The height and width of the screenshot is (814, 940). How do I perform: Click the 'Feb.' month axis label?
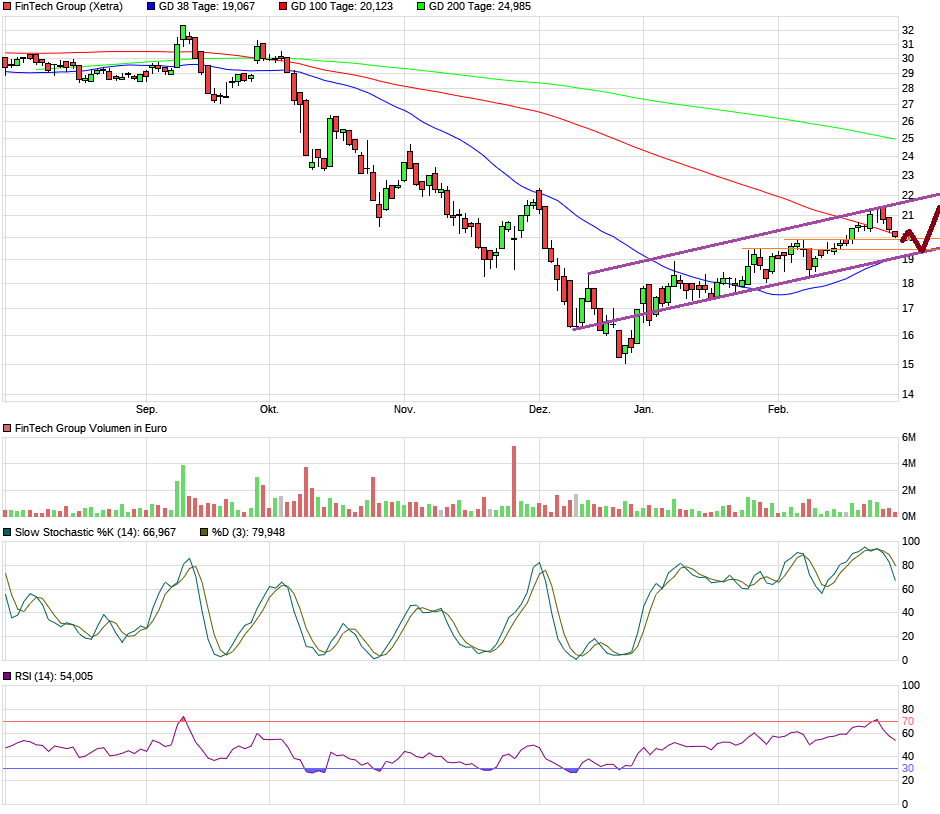778,409
